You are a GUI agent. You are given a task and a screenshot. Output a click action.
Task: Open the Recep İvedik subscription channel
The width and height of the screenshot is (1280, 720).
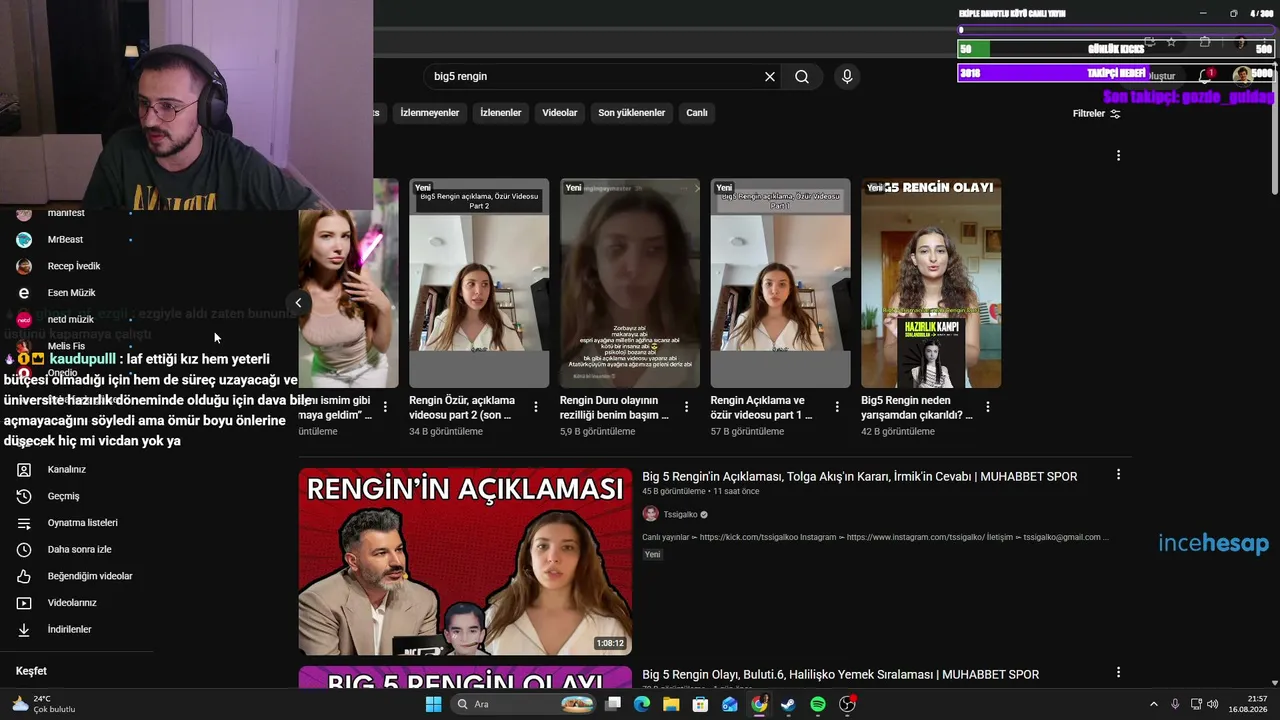[x=74, y=266]
